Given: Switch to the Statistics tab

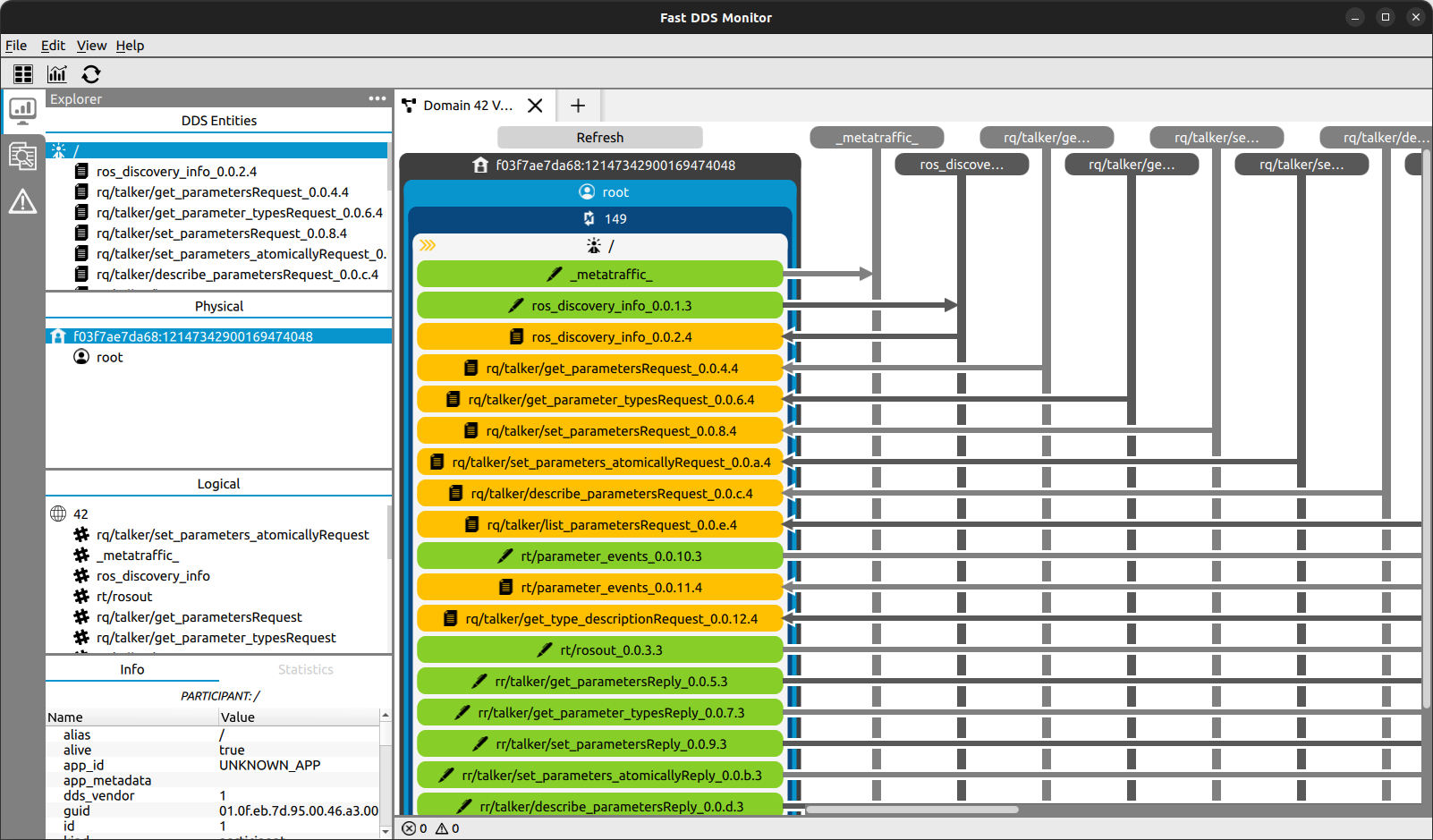Looking at the screenshot, I should [x=305, y=669].
